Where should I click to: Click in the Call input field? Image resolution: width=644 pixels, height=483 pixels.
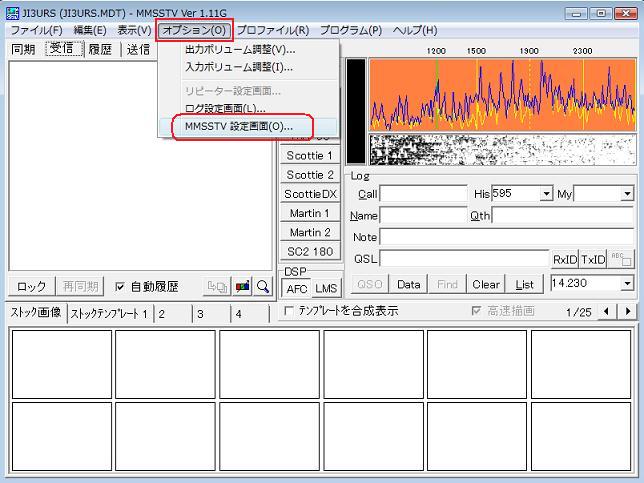[423, 193]
